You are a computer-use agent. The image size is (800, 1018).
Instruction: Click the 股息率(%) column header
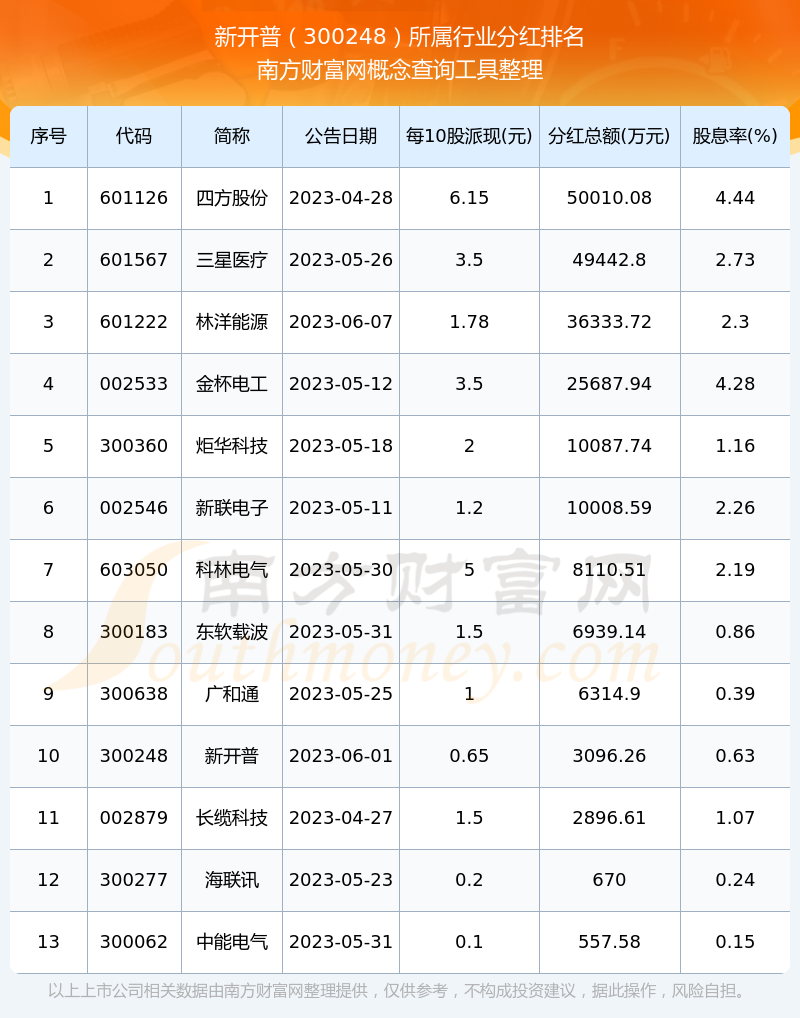[735, 136]
